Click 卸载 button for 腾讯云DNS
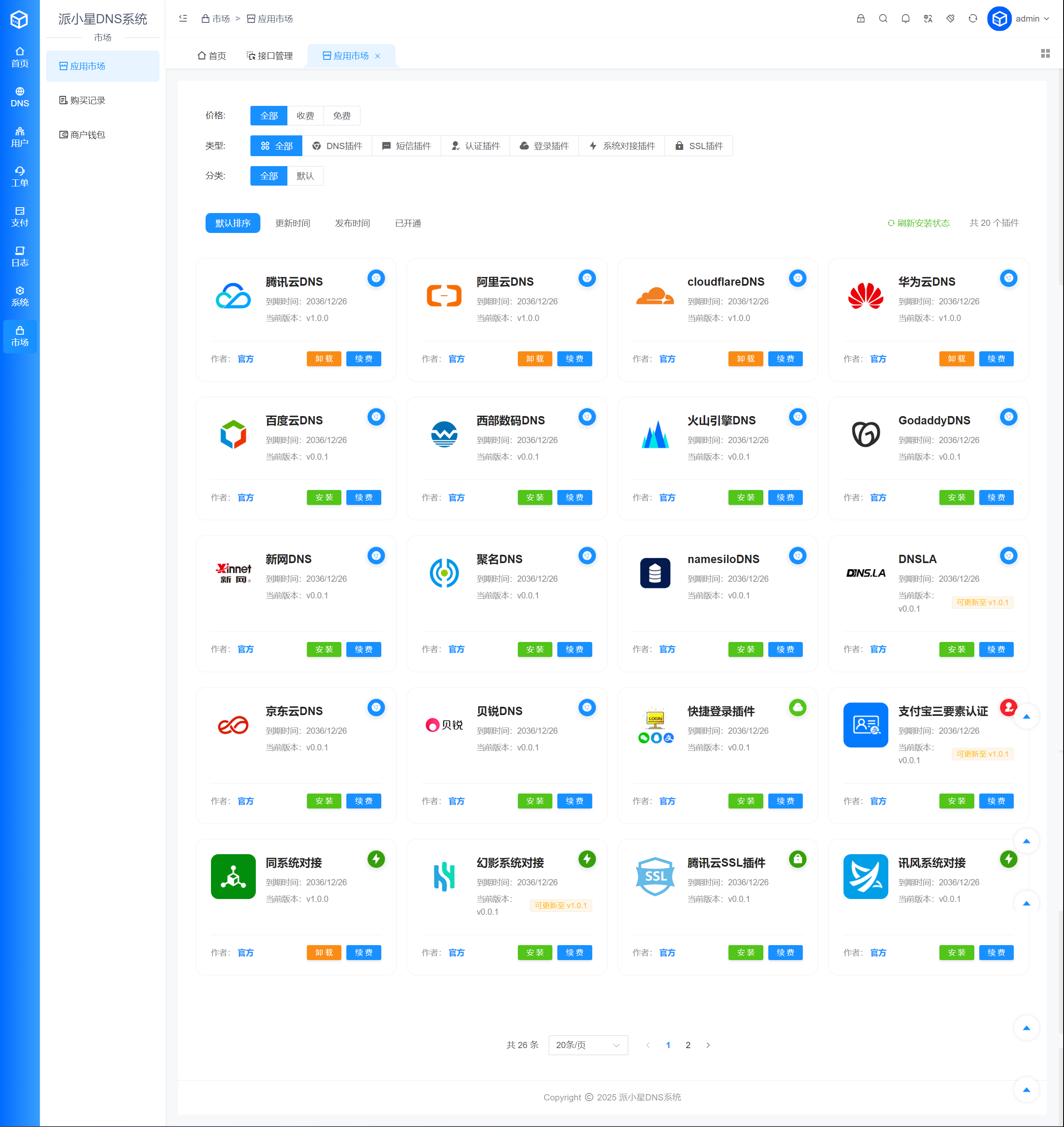Viewport: 1064px width, 1127px height. pos(324,358)
